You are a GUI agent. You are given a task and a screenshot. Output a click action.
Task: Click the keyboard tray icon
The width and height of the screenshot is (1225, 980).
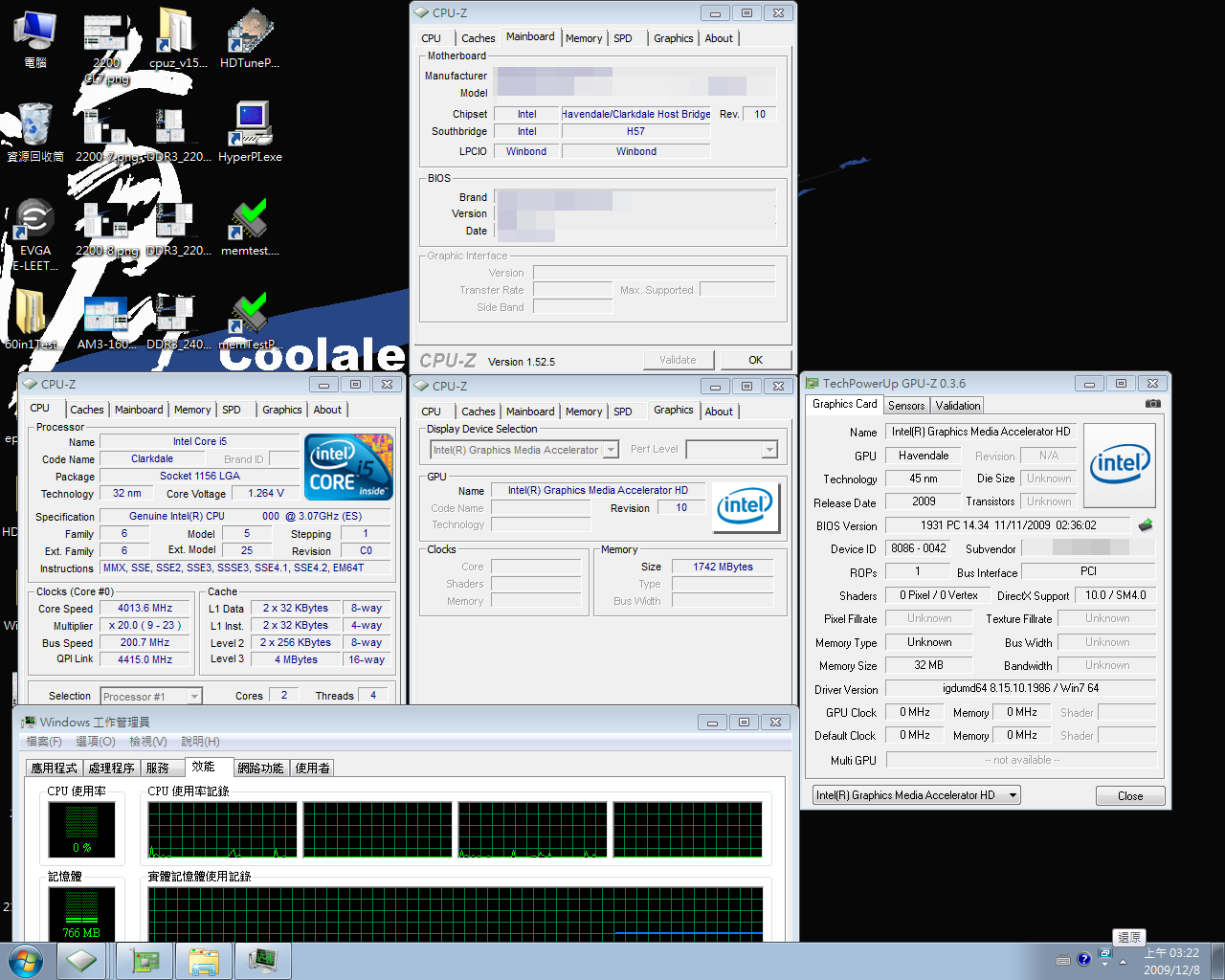coord(1063,961)
